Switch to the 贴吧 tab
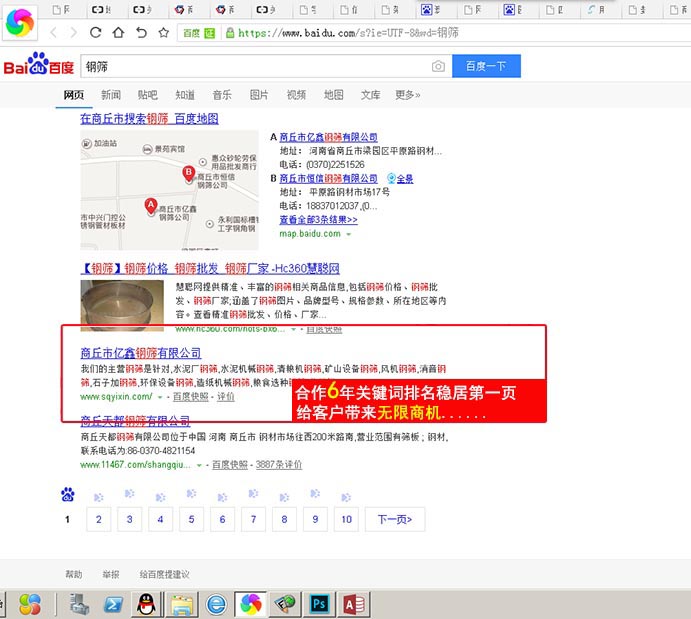The height and width of the screenshot is (619, 691). (148, 95)
